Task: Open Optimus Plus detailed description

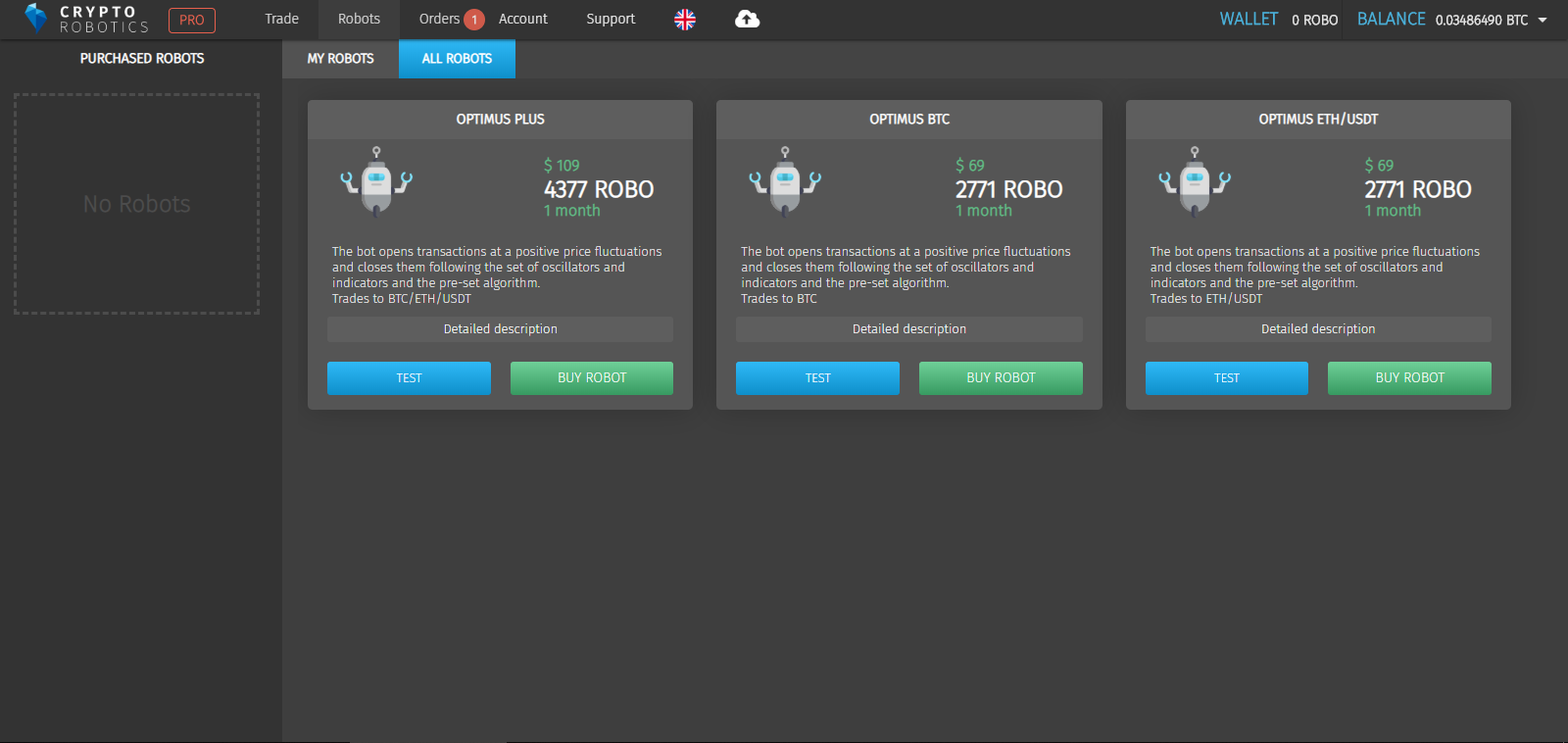Action: click(x=500, y=329)
